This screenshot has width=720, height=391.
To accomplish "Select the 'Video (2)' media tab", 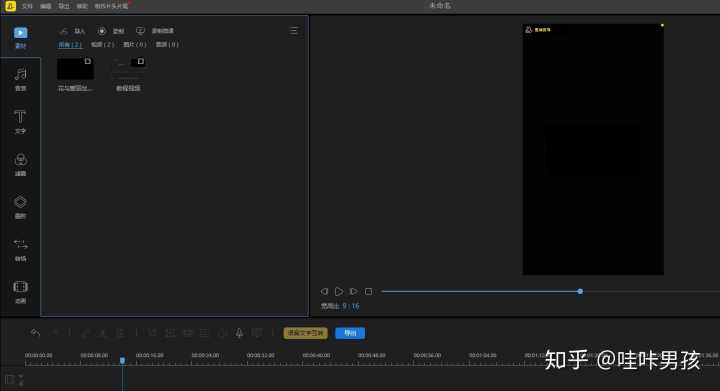I will 102,45.
